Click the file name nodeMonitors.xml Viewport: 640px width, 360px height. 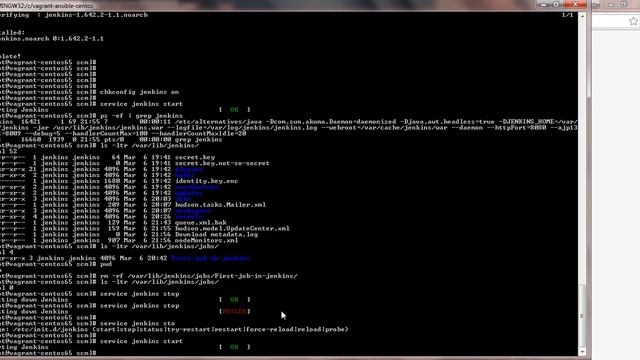207,240
